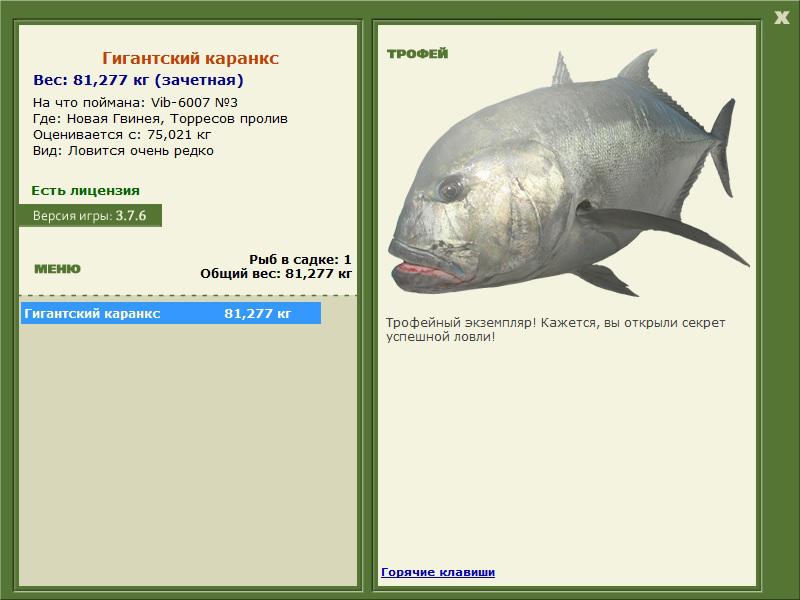Click the Версия игры 3.7.6 badge
Screen dimensions: 800x600
pos(89,215)
